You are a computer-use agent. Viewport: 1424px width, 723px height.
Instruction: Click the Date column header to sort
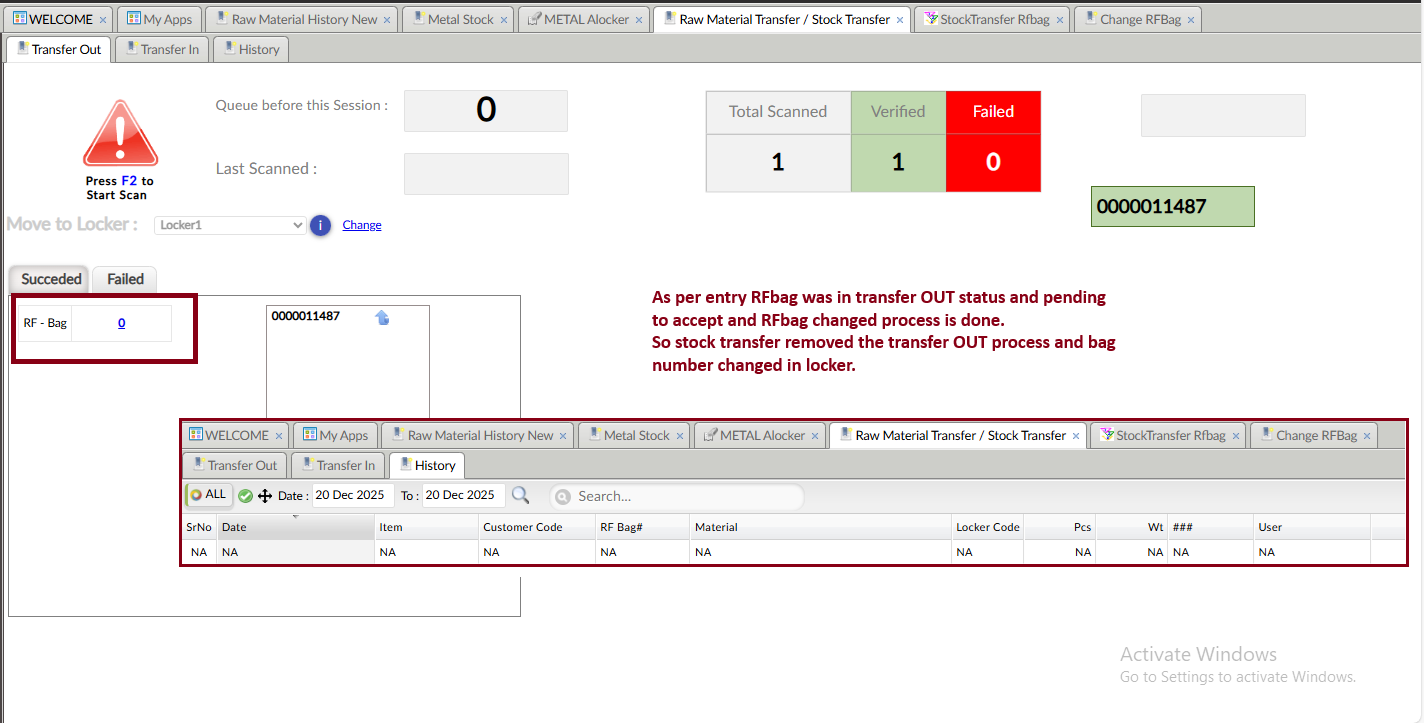pos(295,527)
